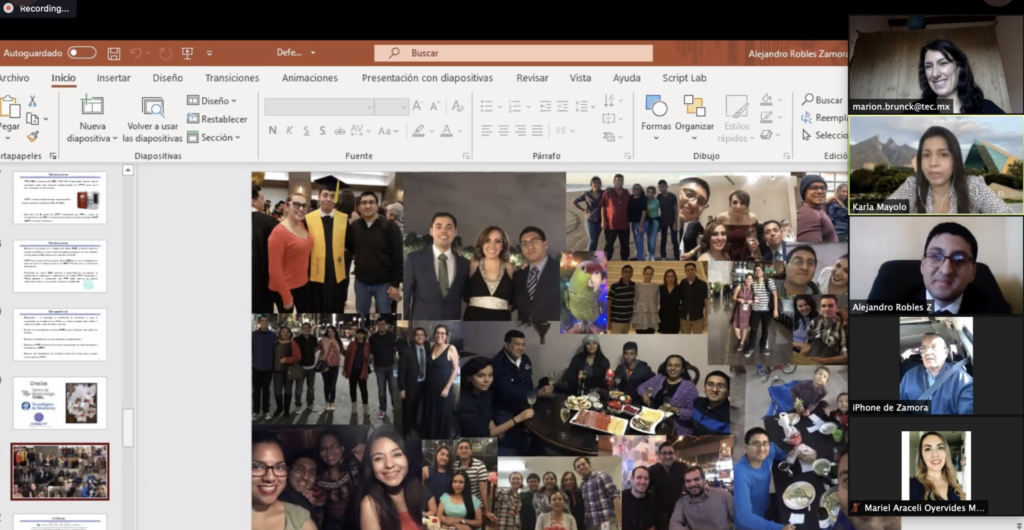Cut selection with the scissors icon
The height and width of the screenshot is (530, 1024).
point(32,101)
